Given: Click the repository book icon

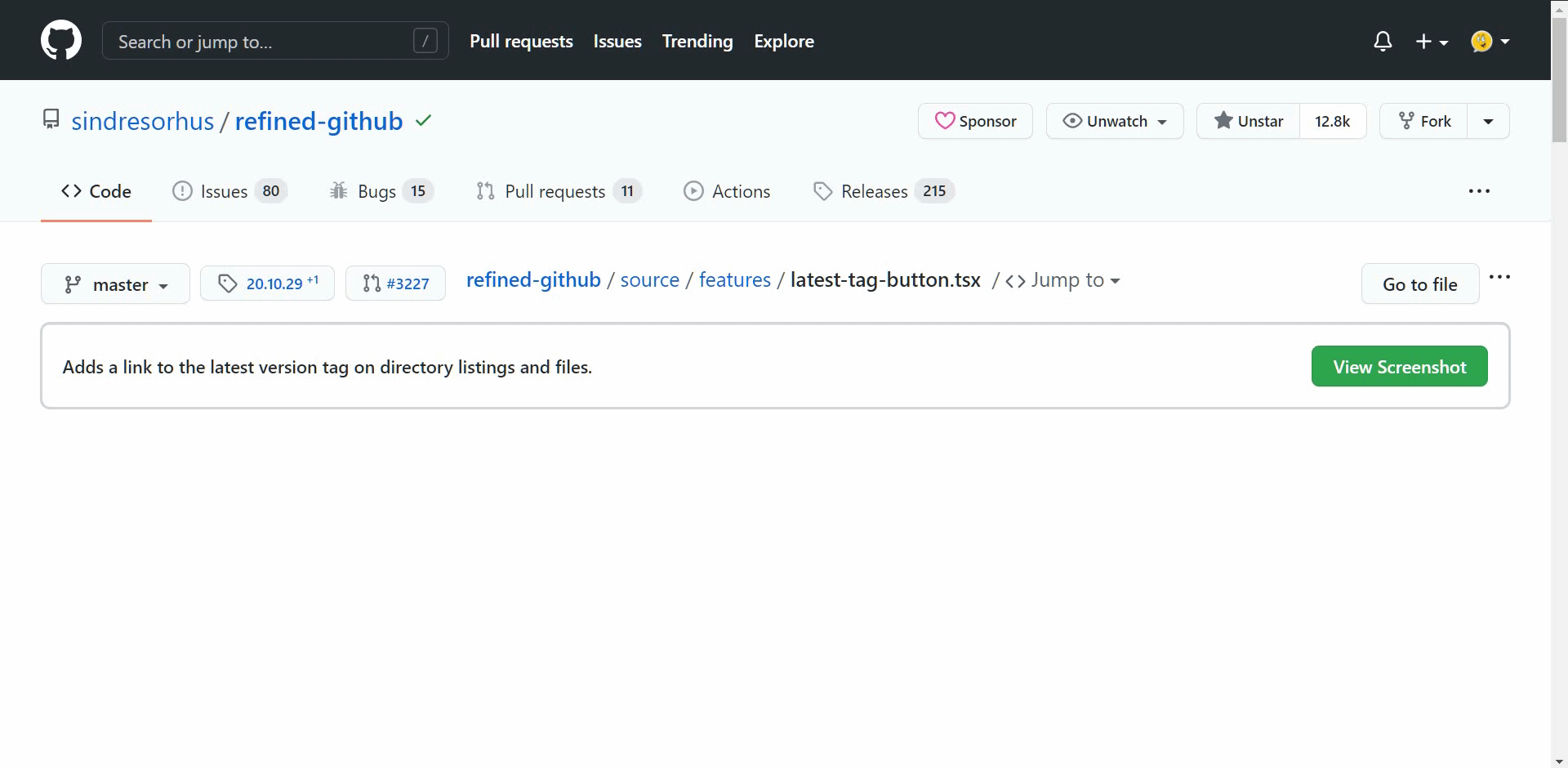Looking at the screenshot, I should click(51, 120).
